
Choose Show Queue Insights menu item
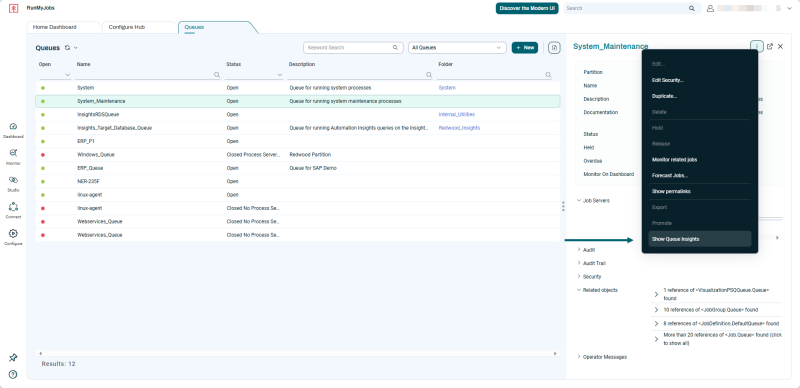point(699,239)
